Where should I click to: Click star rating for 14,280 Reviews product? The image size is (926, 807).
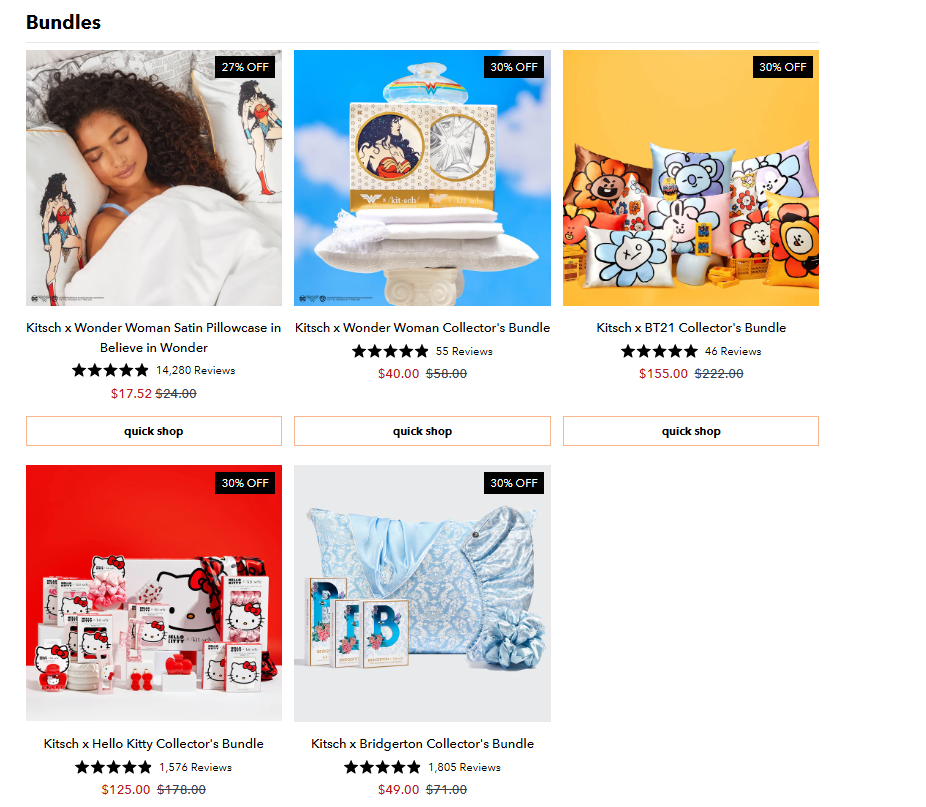pyautogui.click(x=110, y=370)
